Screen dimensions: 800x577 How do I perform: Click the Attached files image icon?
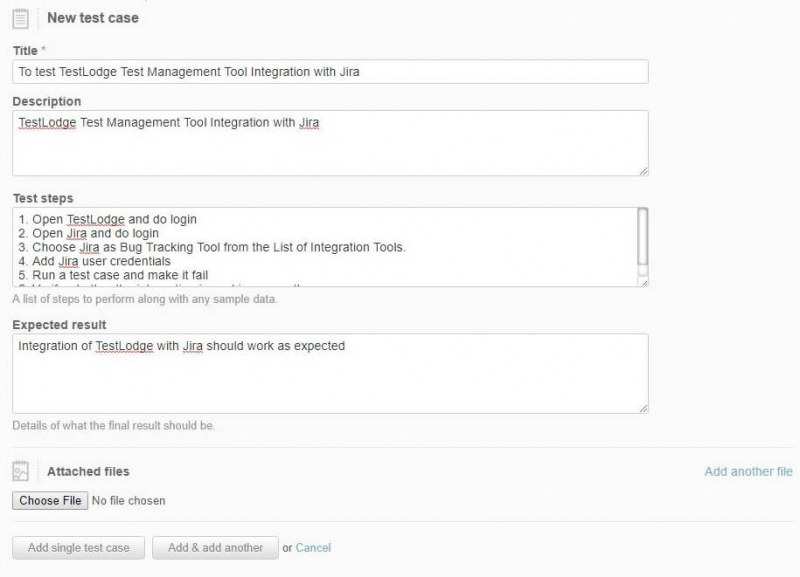tap(21, 472)
